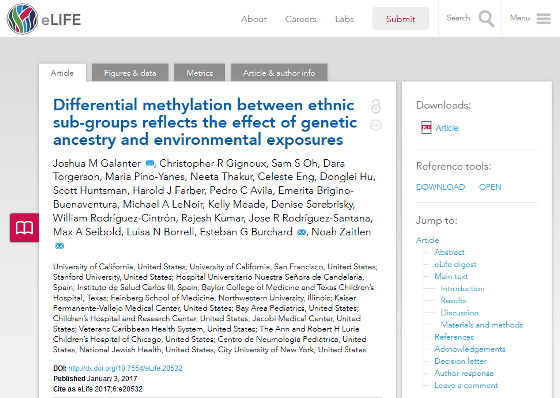Click the OPEN reference tools link

click(490, 187)
